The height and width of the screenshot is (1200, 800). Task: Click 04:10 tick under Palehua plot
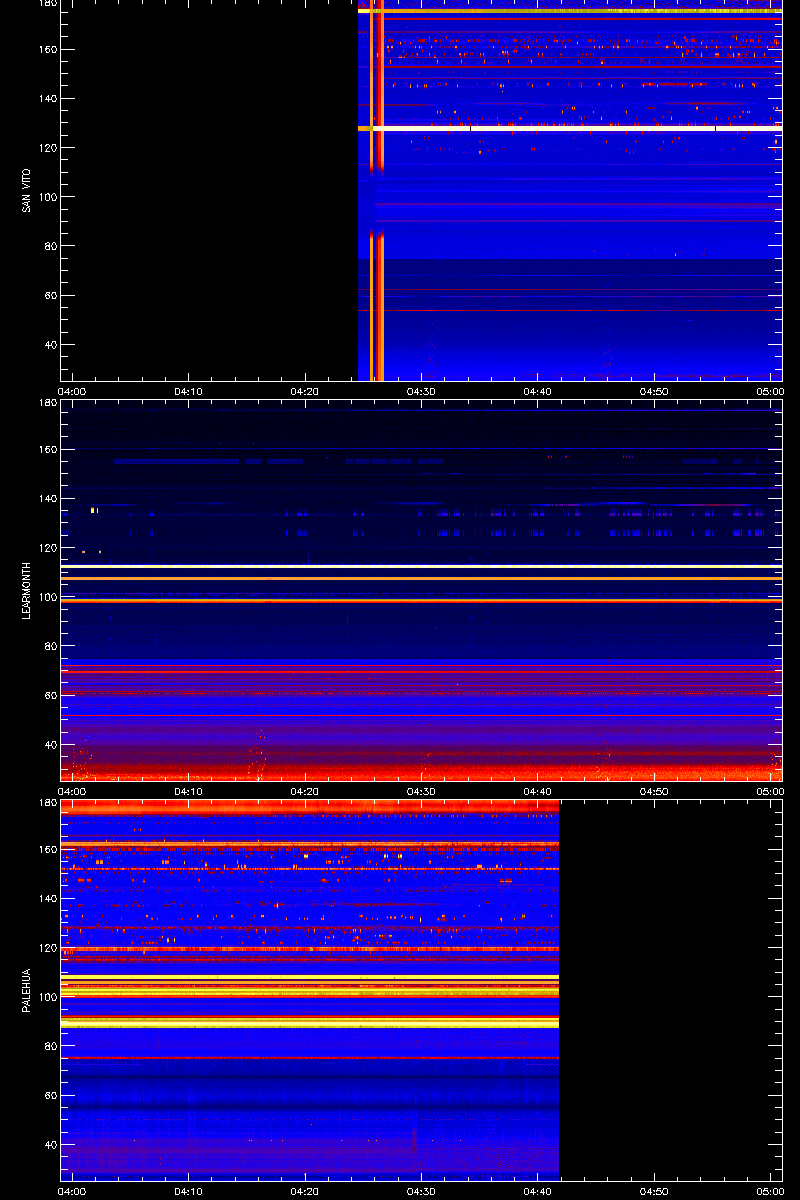pyautogui.click(x=189, y=1192)
